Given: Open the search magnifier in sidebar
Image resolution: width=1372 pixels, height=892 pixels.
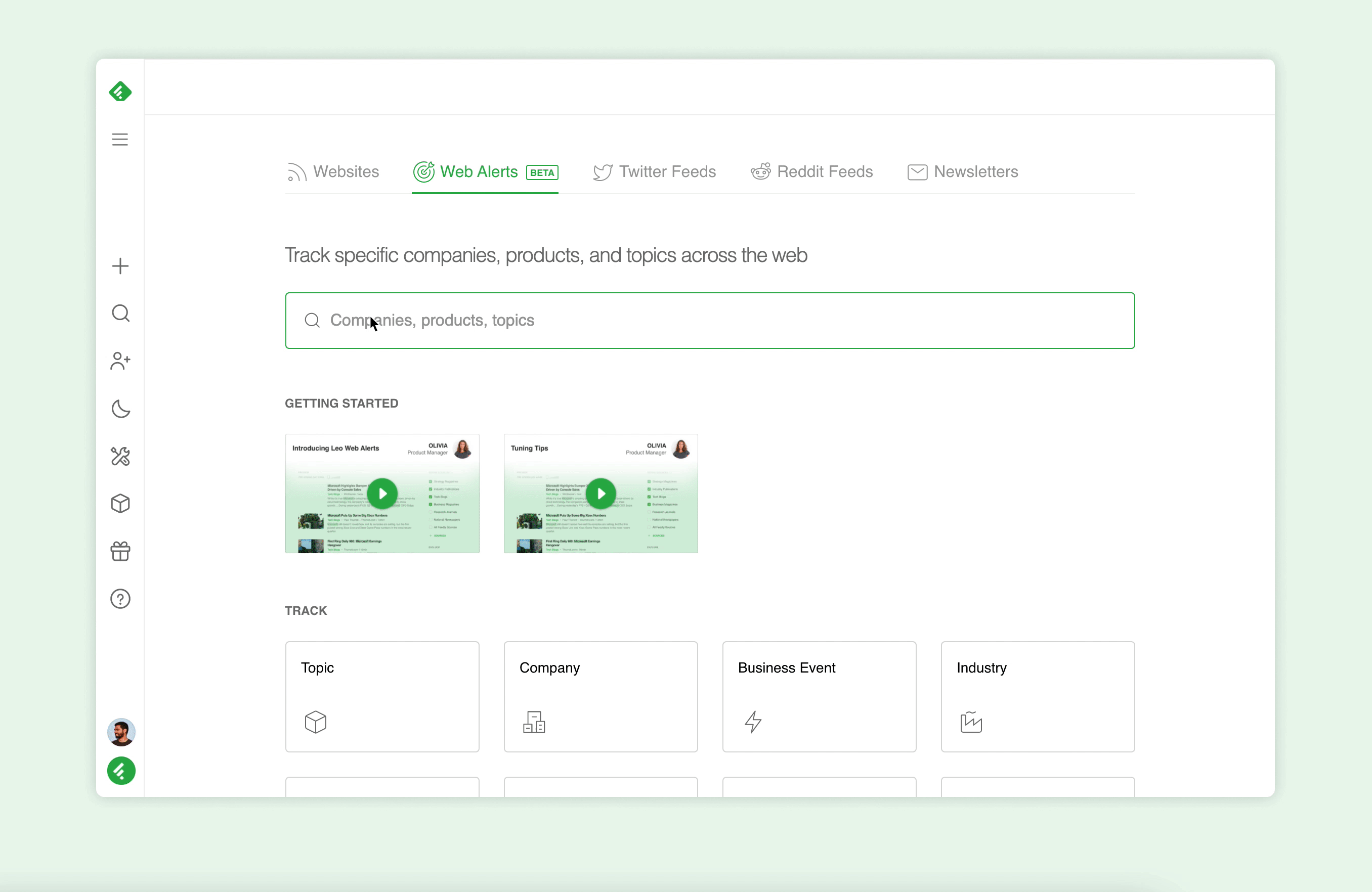Looking at the screenshot, I should 120,314.
